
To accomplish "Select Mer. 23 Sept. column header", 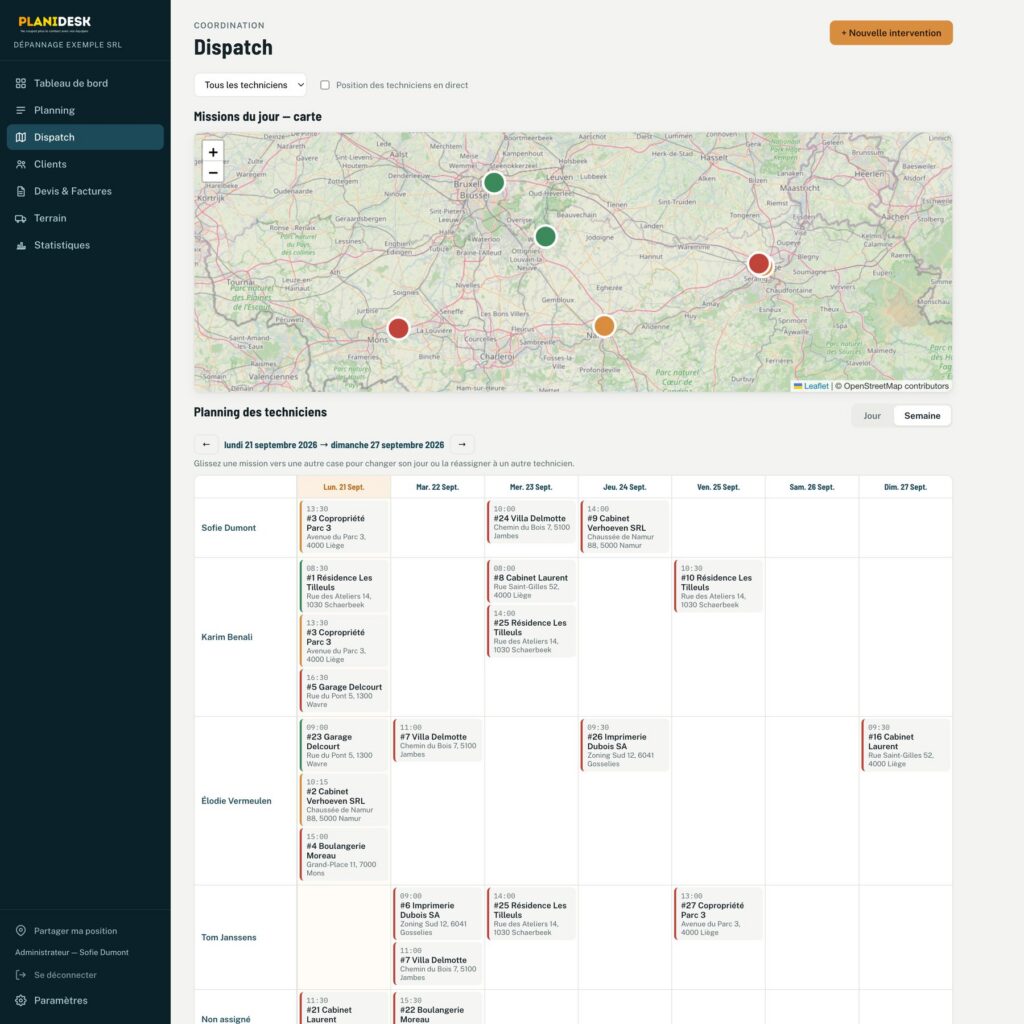I will click(x=531, y=487).
